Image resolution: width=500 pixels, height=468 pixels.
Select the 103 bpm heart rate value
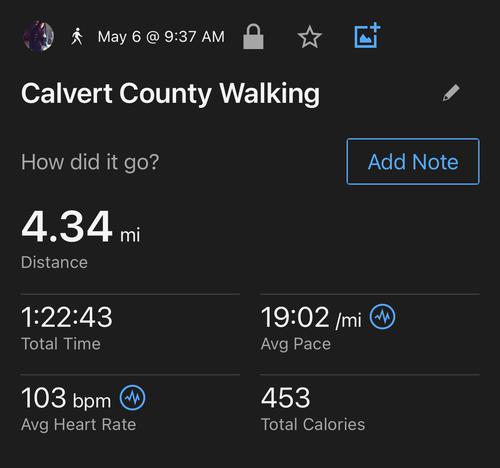[x=66, y=398]
